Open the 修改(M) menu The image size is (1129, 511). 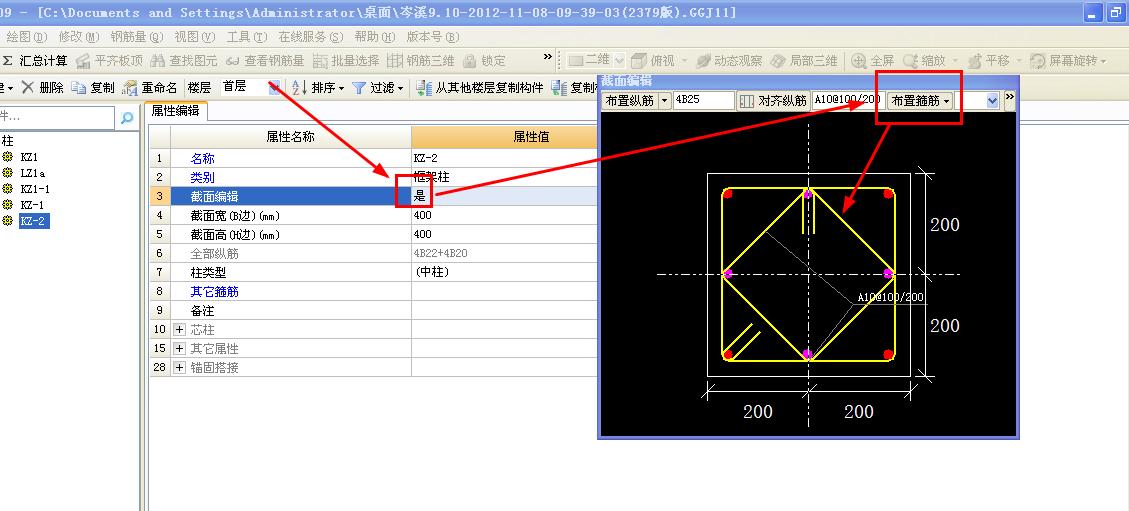(79, 37)
